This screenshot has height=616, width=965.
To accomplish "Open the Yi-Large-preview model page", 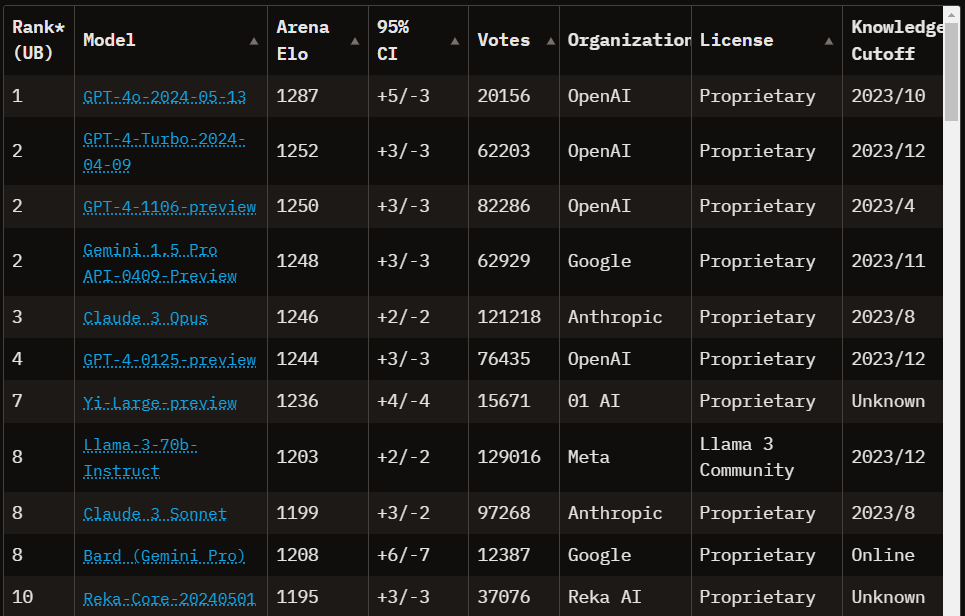I will 160,403.
